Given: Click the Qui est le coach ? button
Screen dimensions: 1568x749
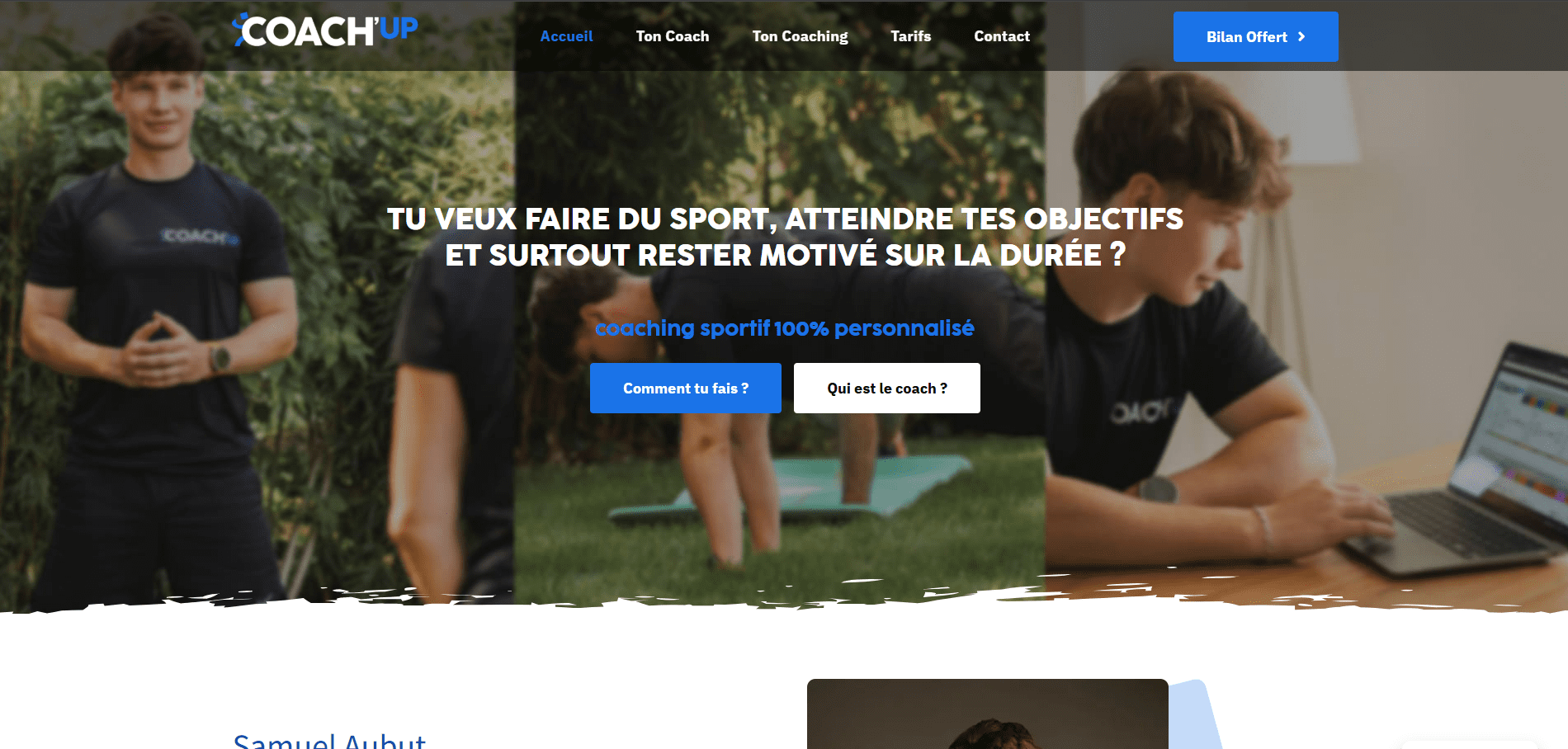Looking at the screenshot, I should [x=886, y=388].
